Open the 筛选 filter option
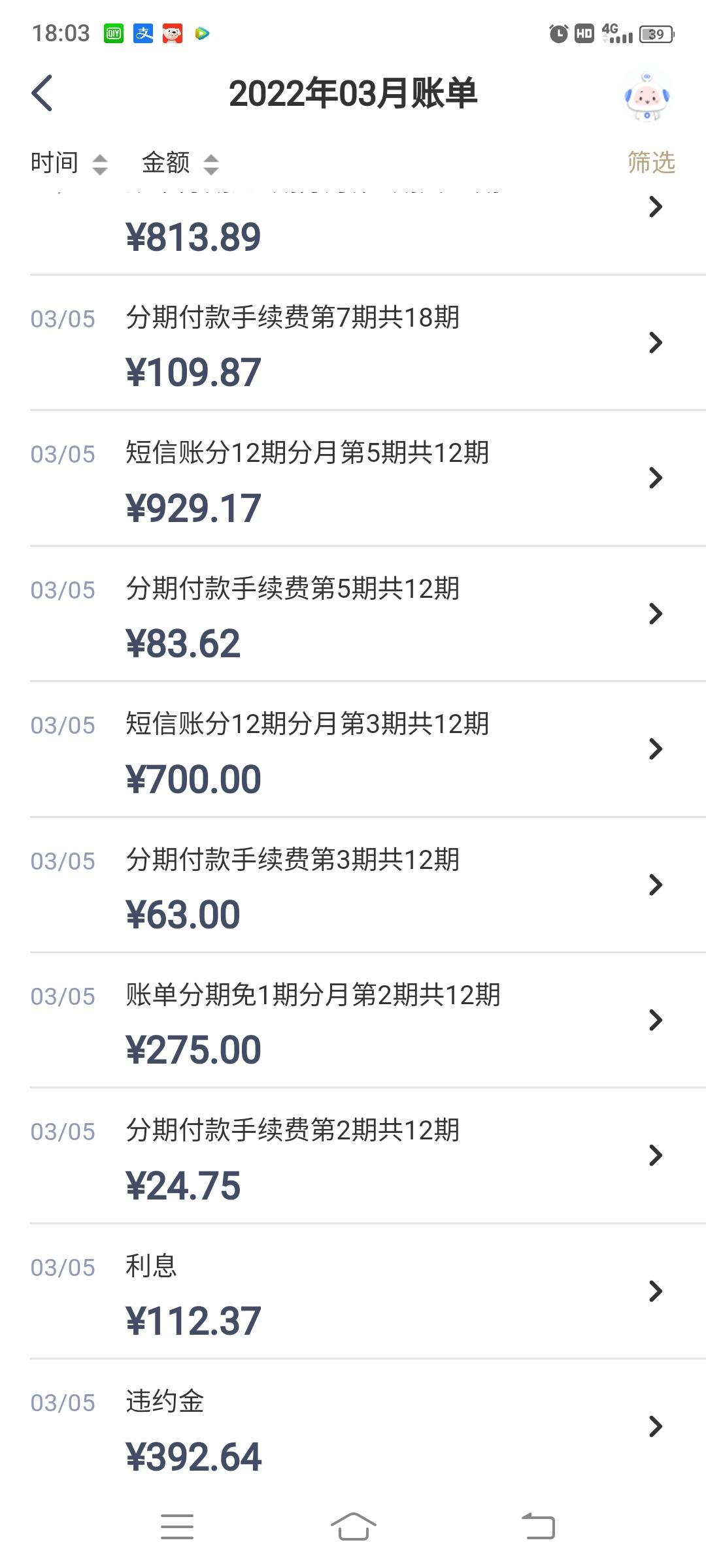The width and height of the screenshot is (706, 1568). tap(651, 162)
